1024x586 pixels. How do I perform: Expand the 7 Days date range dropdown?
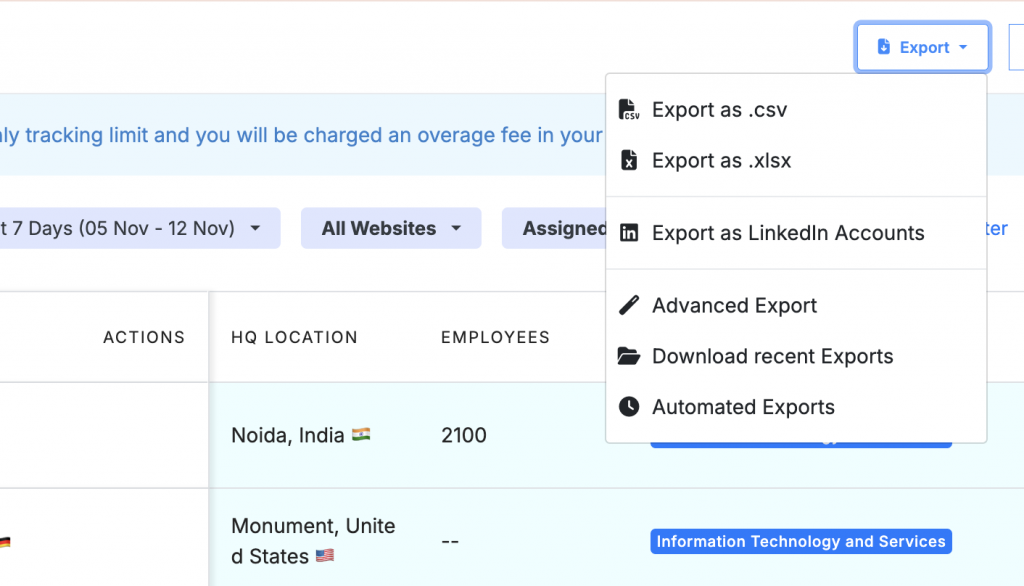140,228
